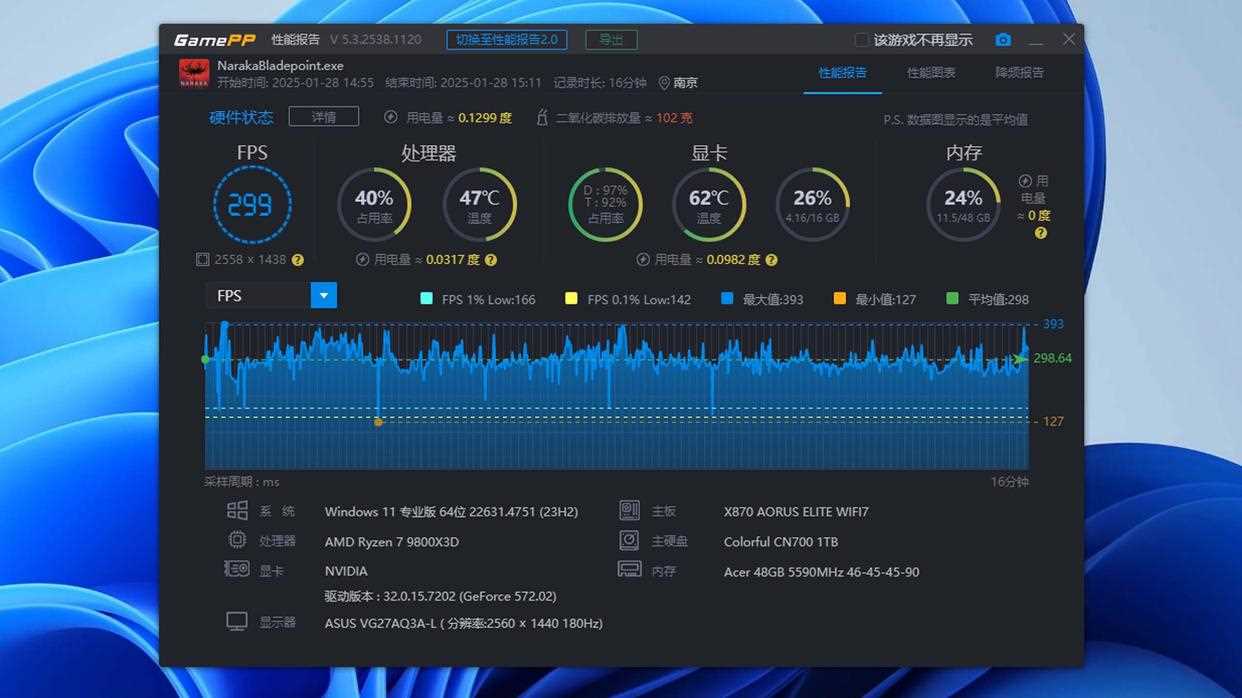Open the FPS chart type dropdown arrow
1242x698 pixels.
coord(324,296)
